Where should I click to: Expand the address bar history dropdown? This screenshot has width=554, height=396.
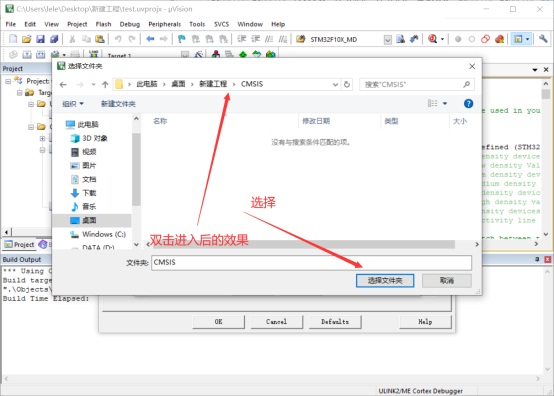335,84
